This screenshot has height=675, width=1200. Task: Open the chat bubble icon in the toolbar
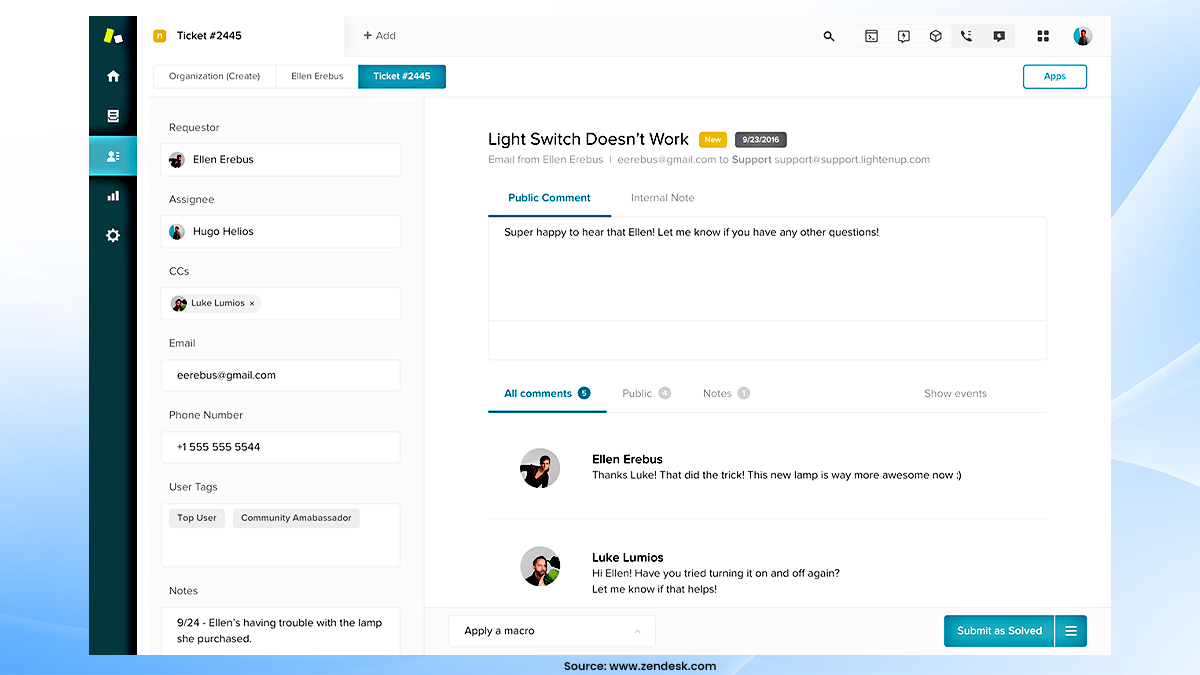click(999, 36)
